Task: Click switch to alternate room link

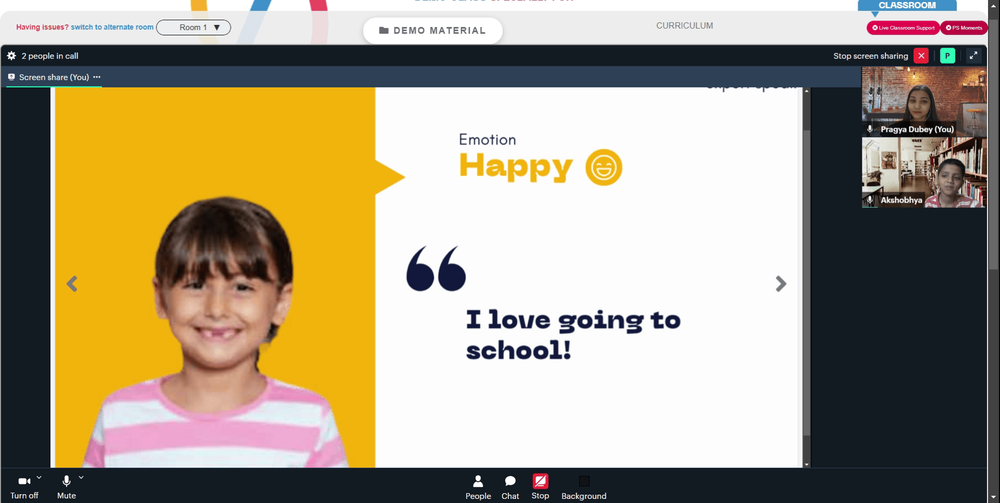Action: coord(112,27)
